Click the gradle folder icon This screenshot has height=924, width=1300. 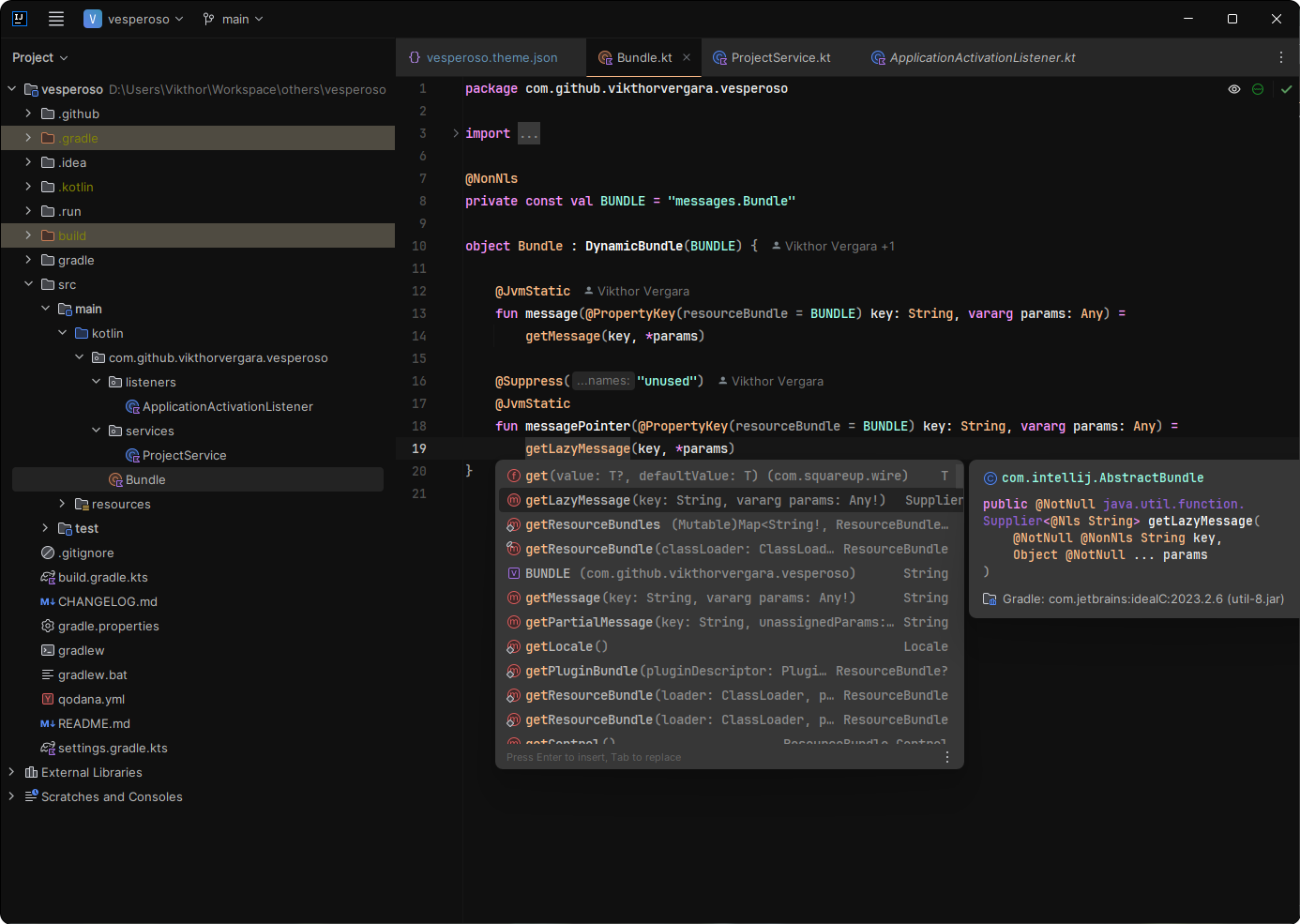pyautogui.click(x=48, y=260)
